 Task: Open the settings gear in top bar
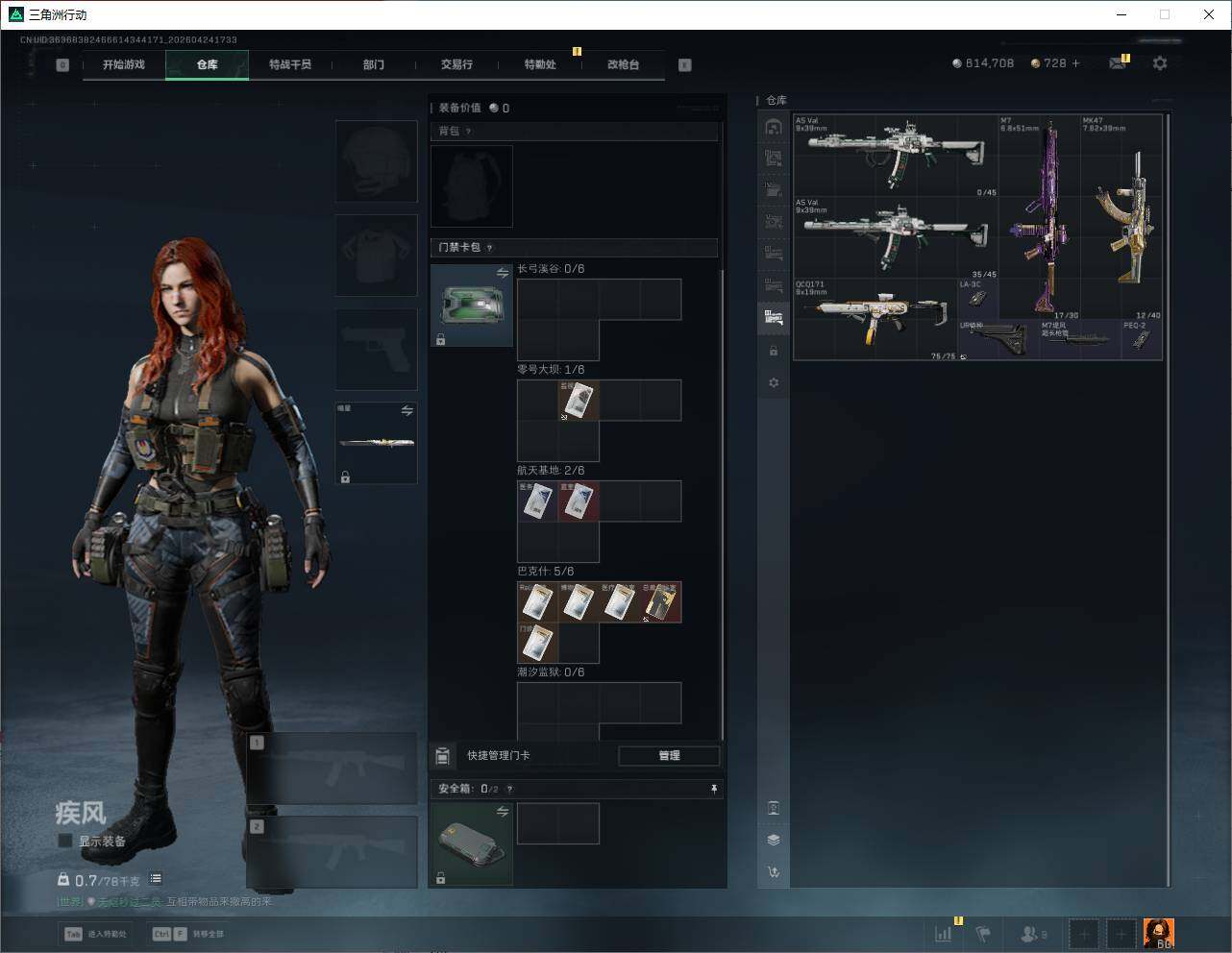1160,63
